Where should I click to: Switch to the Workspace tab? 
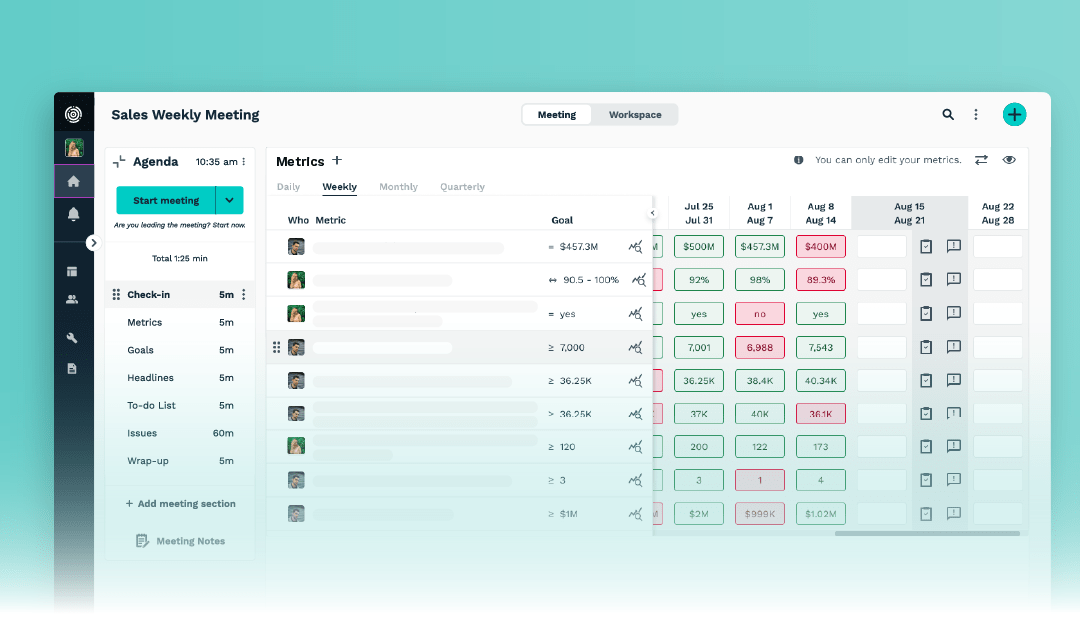point(635,115)
